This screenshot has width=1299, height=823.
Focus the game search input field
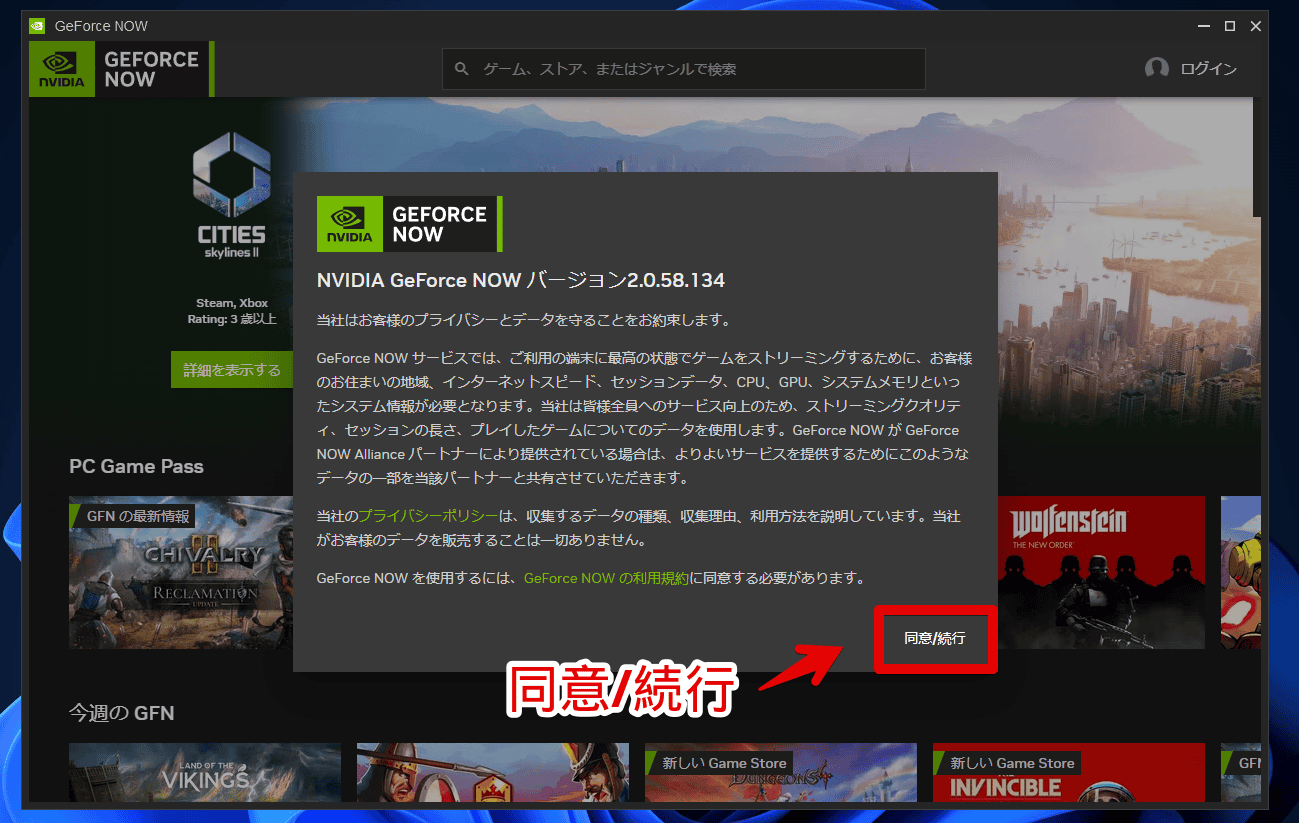(x=684, y=69)
